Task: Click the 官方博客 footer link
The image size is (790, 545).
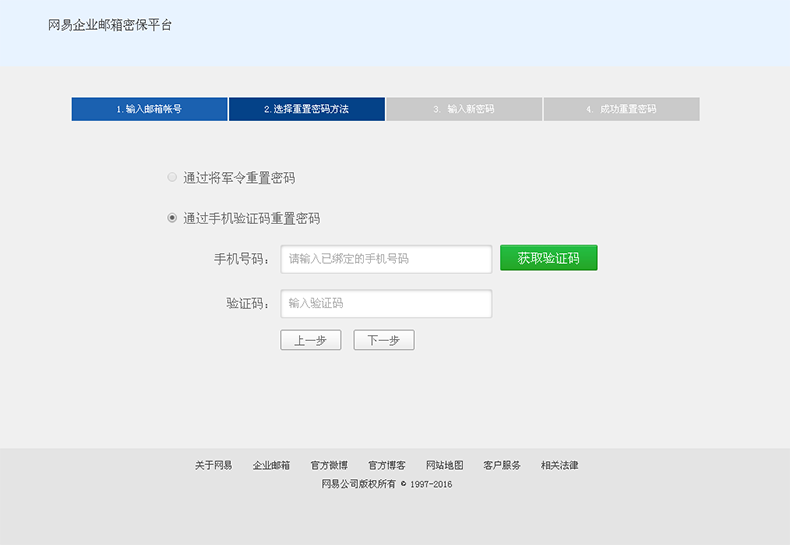Action: (387, 465)
